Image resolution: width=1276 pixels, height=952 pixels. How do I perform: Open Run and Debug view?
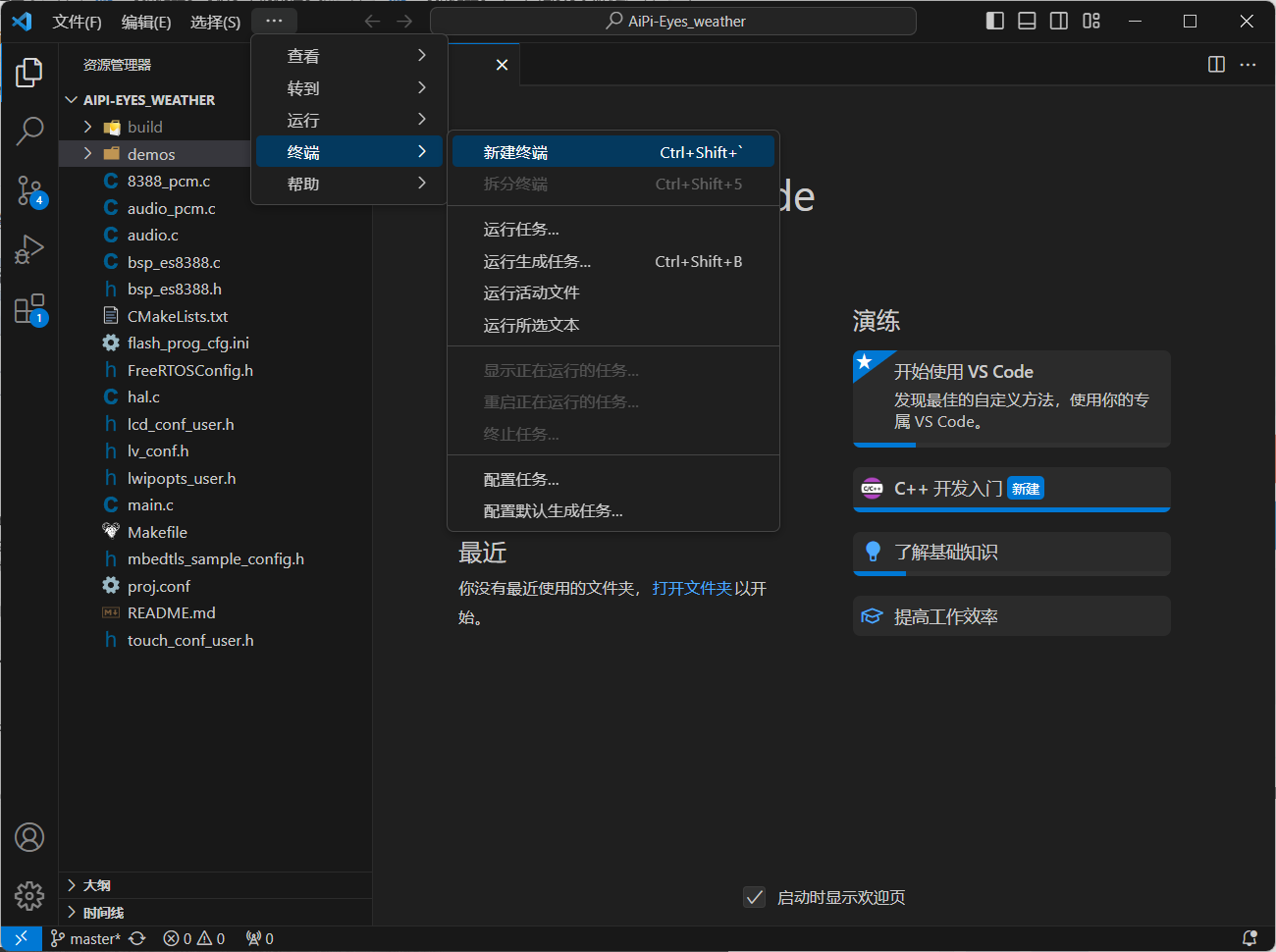[29, 249]
